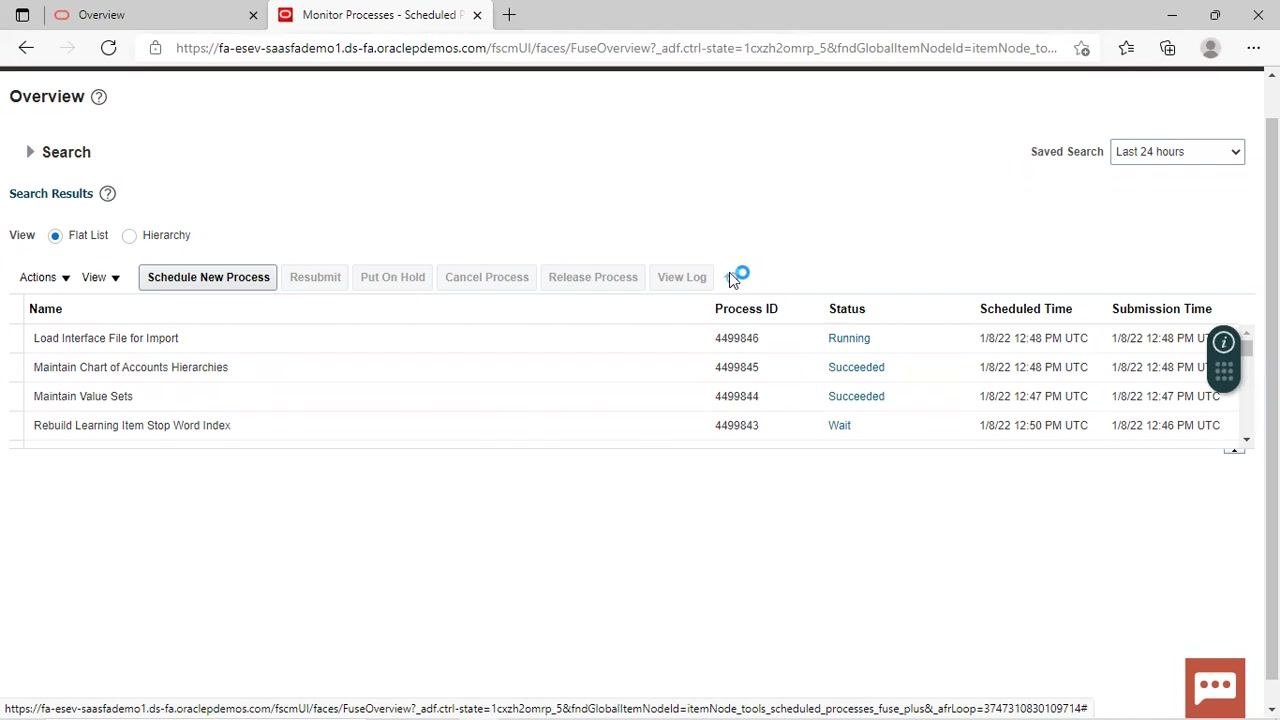This screenshot has height=720, width=1280.
Task: Open the browser Favorites list
Action: [1126, 48]
